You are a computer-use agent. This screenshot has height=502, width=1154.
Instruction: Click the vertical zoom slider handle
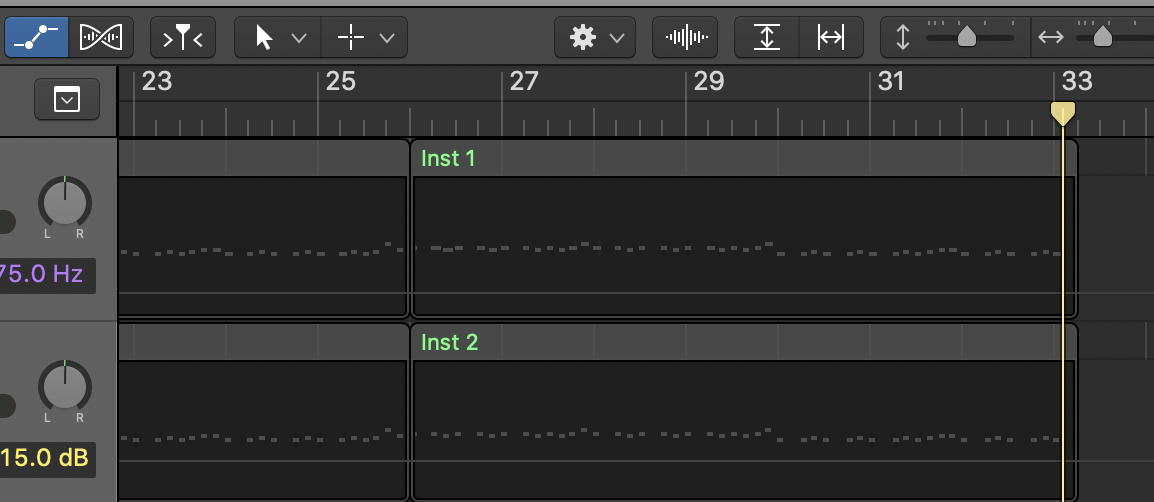click(x=966, y=37)
